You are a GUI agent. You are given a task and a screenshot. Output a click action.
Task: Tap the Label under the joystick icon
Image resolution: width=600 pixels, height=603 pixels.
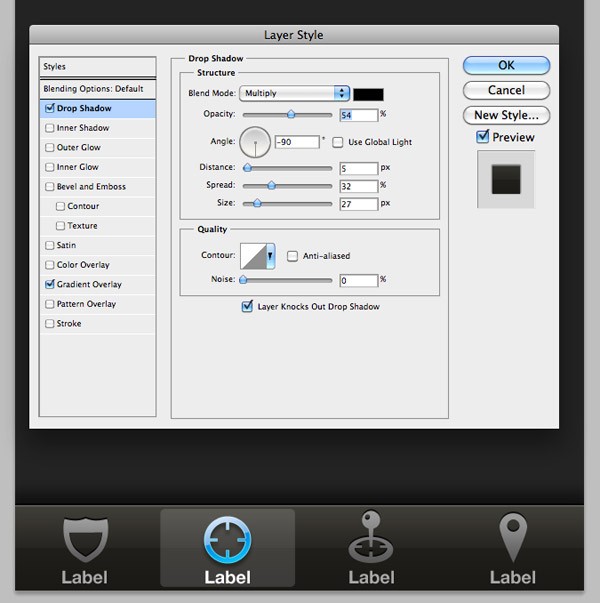point(371,578)
